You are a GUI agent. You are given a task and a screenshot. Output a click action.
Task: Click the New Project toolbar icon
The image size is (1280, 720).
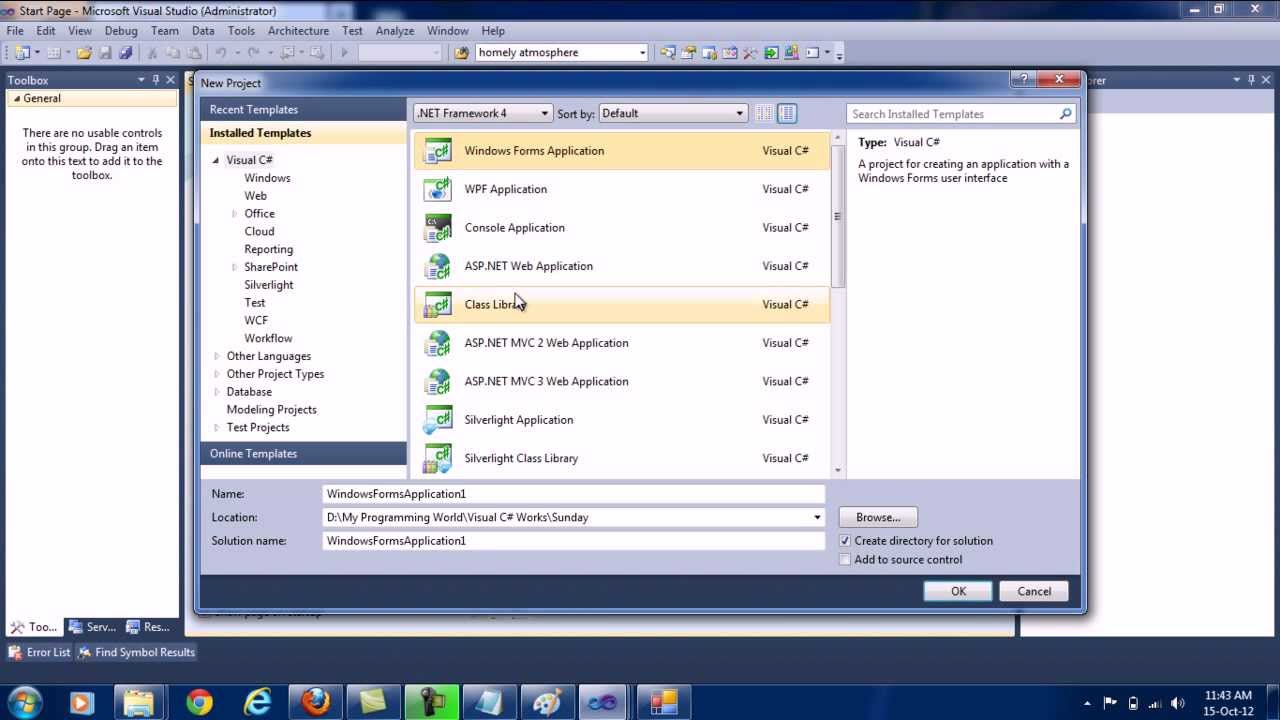23,52
